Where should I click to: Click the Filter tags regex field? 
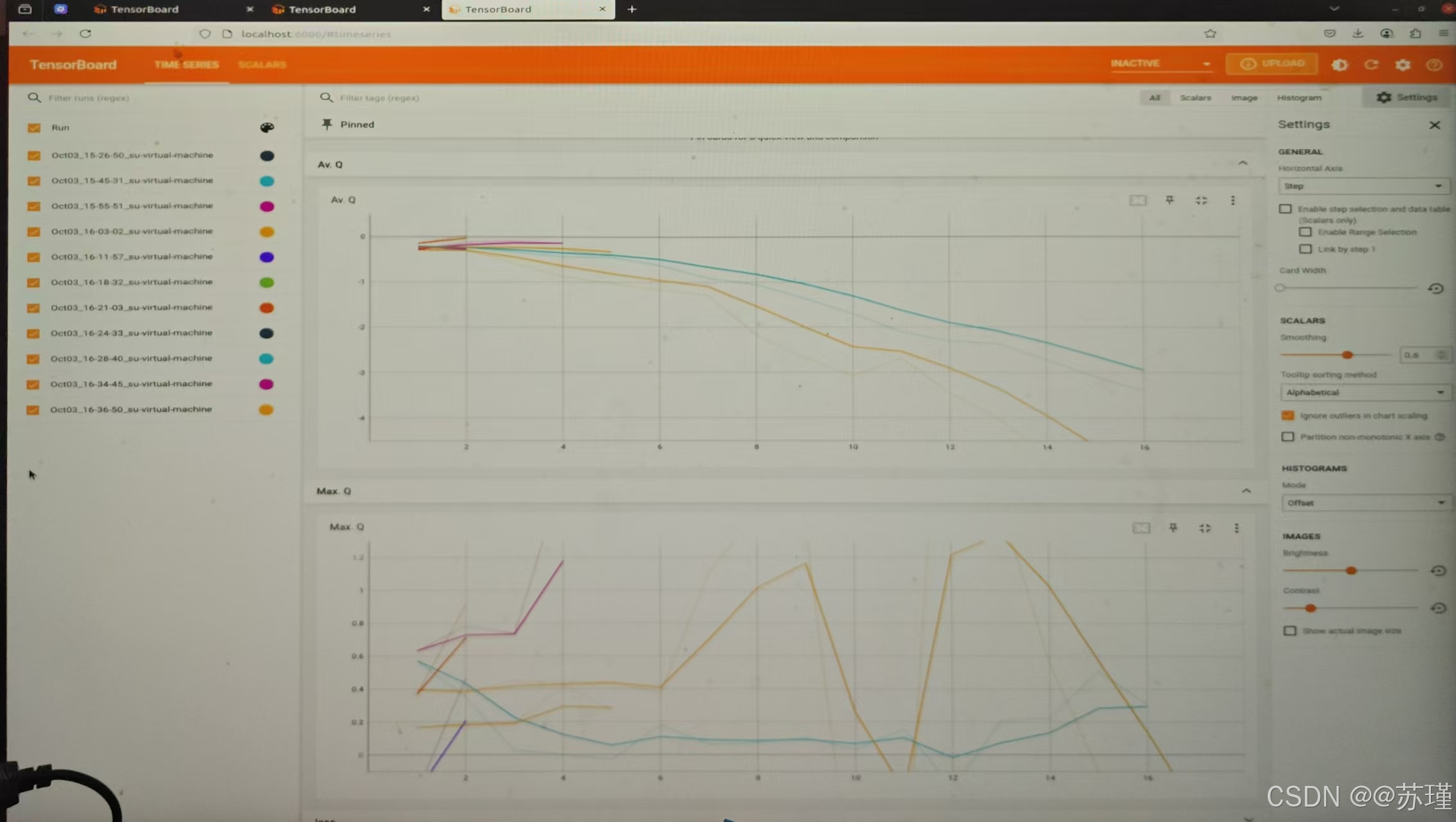coord(379,98)
